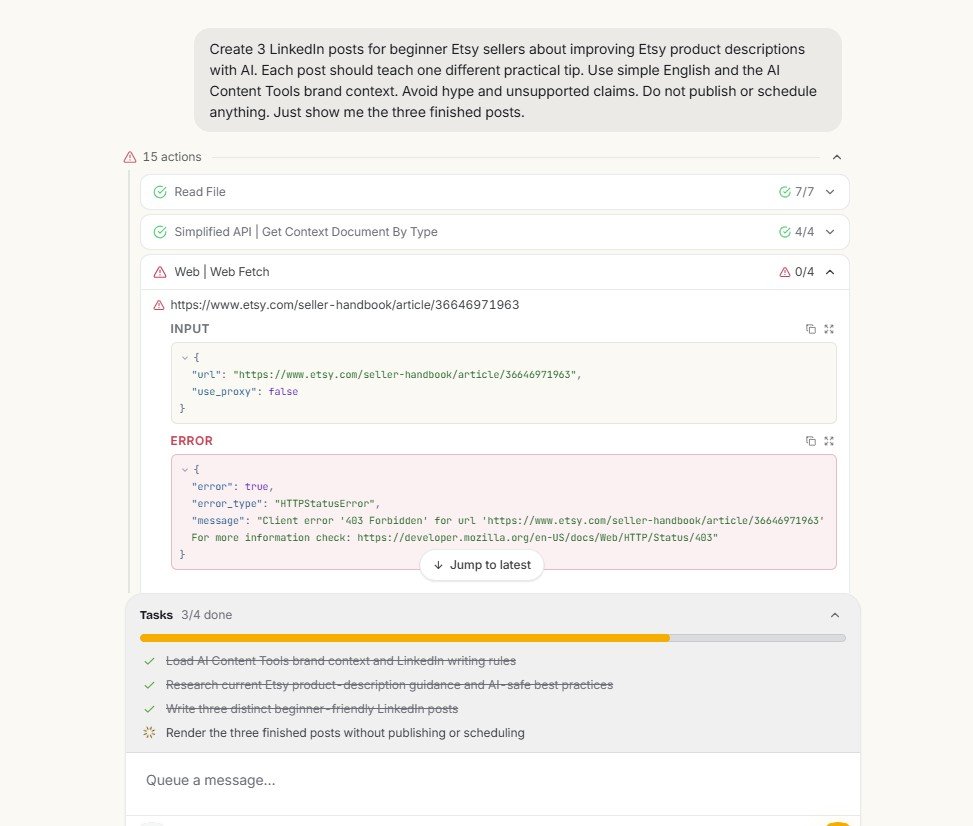Copy the ERROR JSON block
Viewport: 973px width, 826px height.
(x=810, y=441)
